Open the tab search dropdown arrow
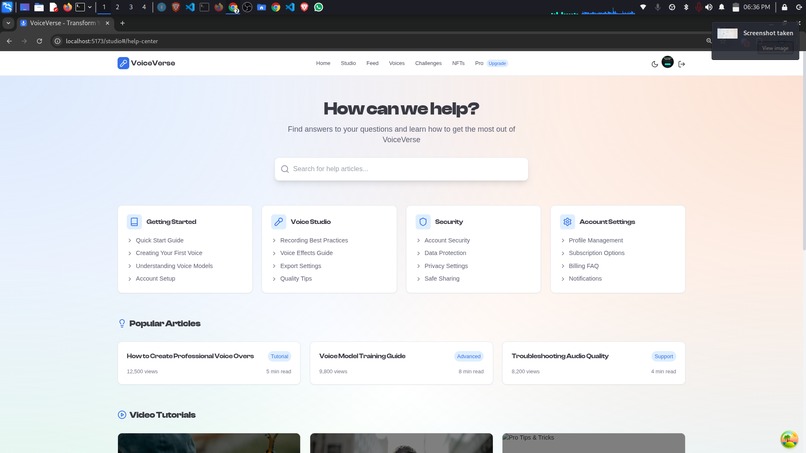This screenshot has width=806, height=453. coord(8,23)
